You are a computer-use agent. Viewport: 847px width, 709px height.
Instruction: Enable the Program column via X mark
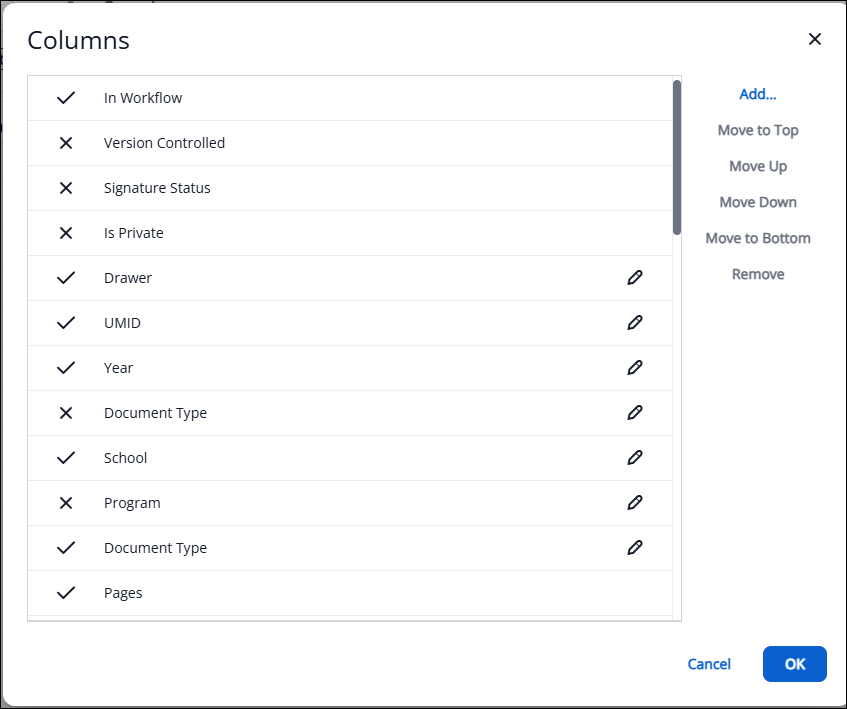click(66, 503)
